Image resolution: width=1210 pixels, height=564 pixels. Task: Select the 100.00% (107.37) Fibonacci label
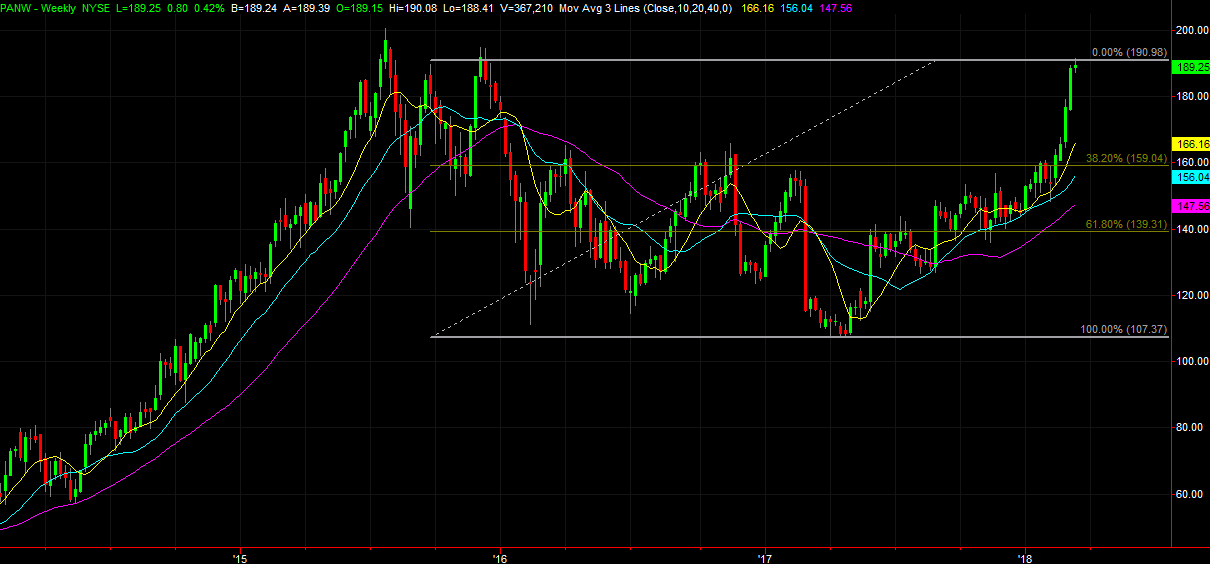tap(1123, 329)
